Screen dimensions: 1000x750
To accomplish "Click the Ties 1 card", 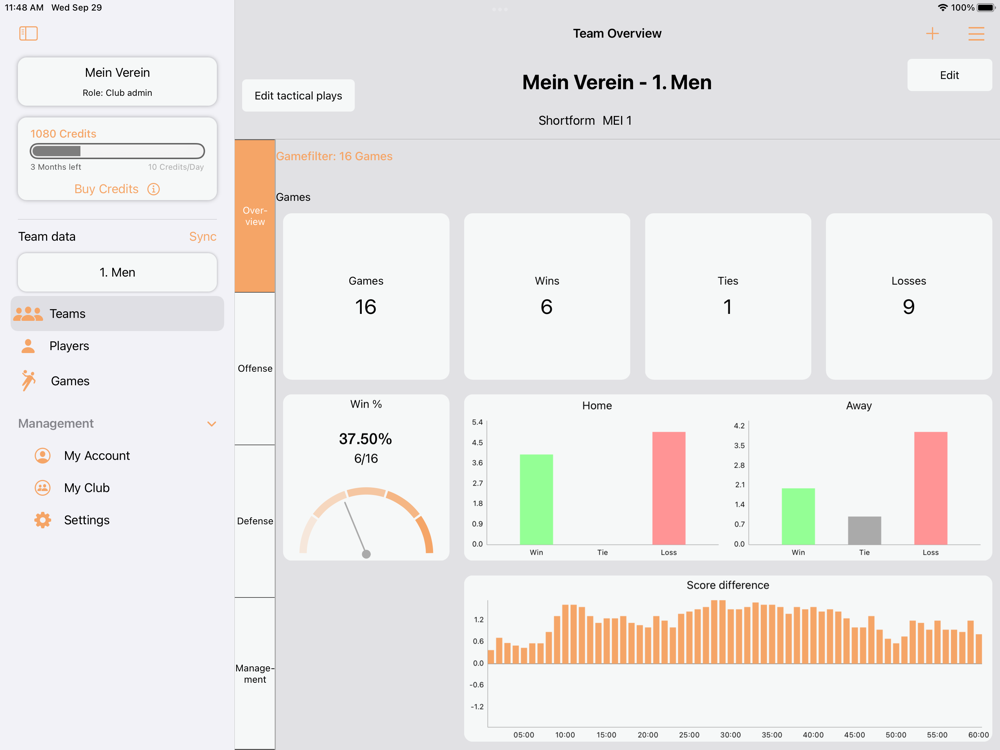I will [728, 297].
